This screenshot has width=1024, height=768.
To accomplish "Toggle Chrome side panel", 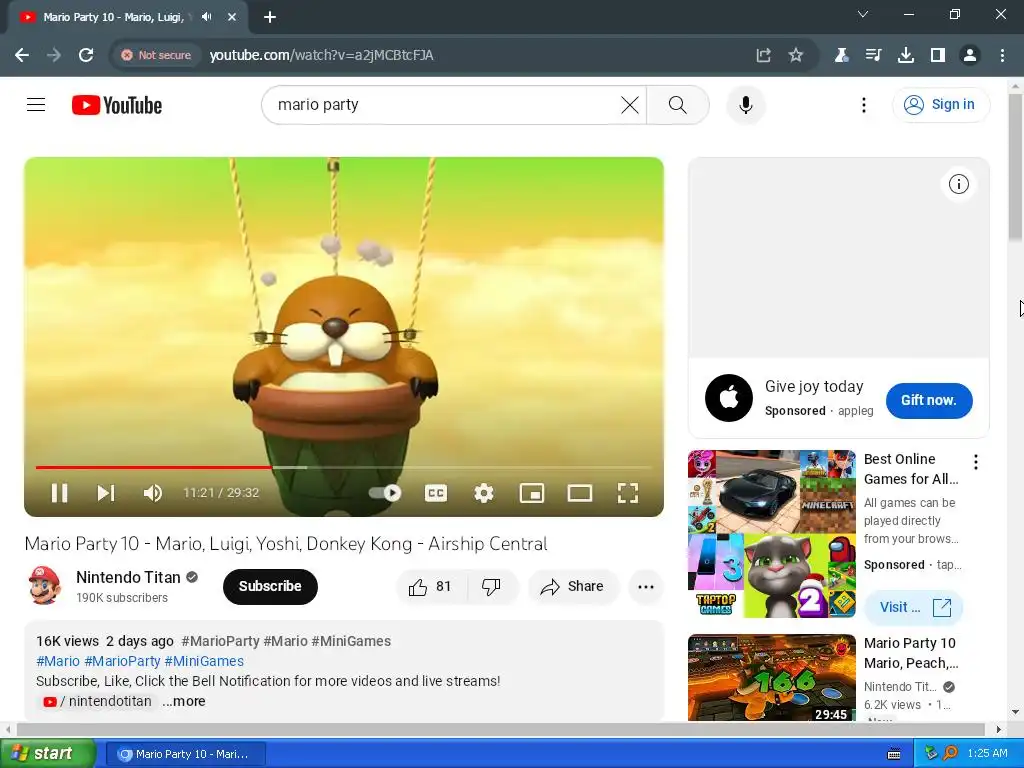I will (x=938, y=55).
